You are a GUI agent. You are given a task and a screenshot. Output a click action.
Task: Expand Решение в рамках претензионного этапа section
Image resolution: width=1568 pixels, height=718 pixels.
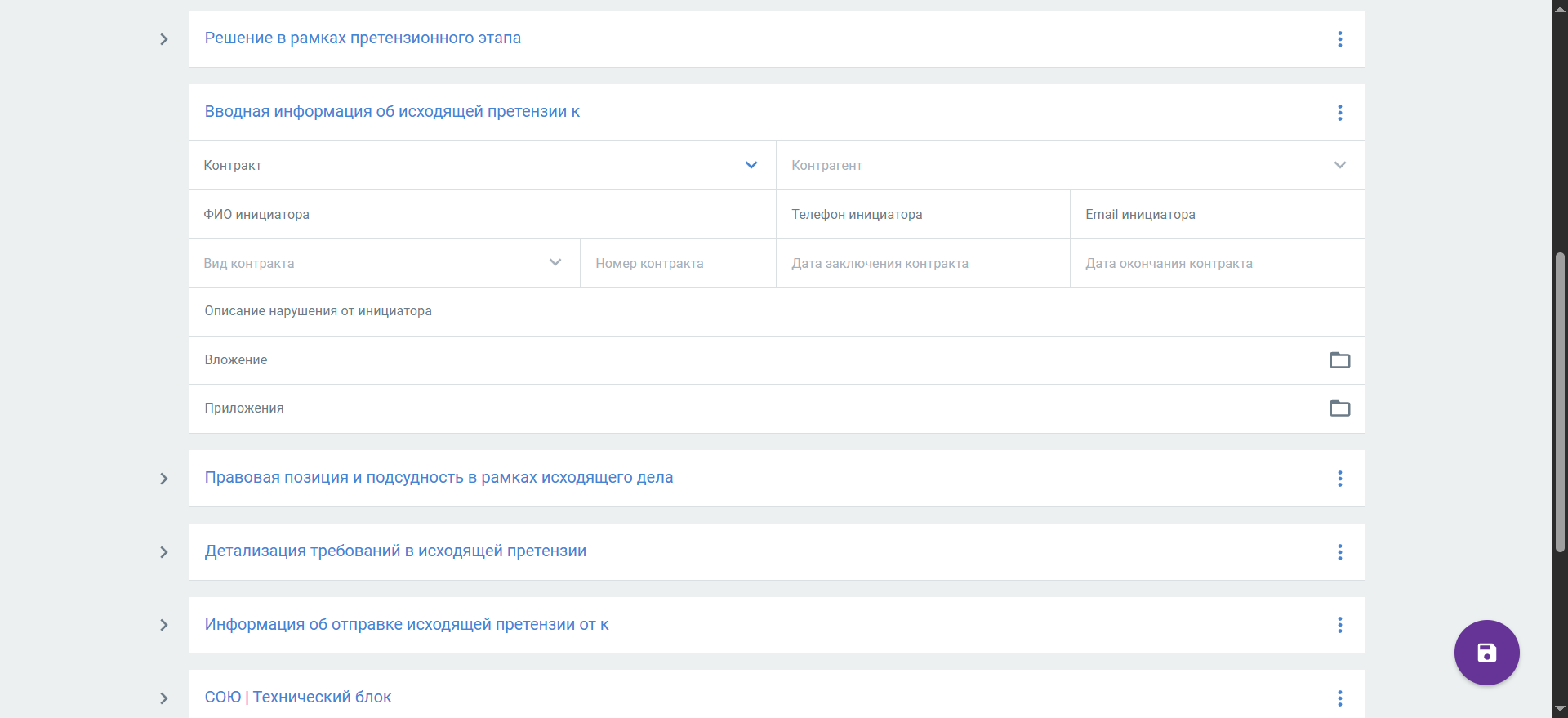pyautogui.click(x=164, y=39)
